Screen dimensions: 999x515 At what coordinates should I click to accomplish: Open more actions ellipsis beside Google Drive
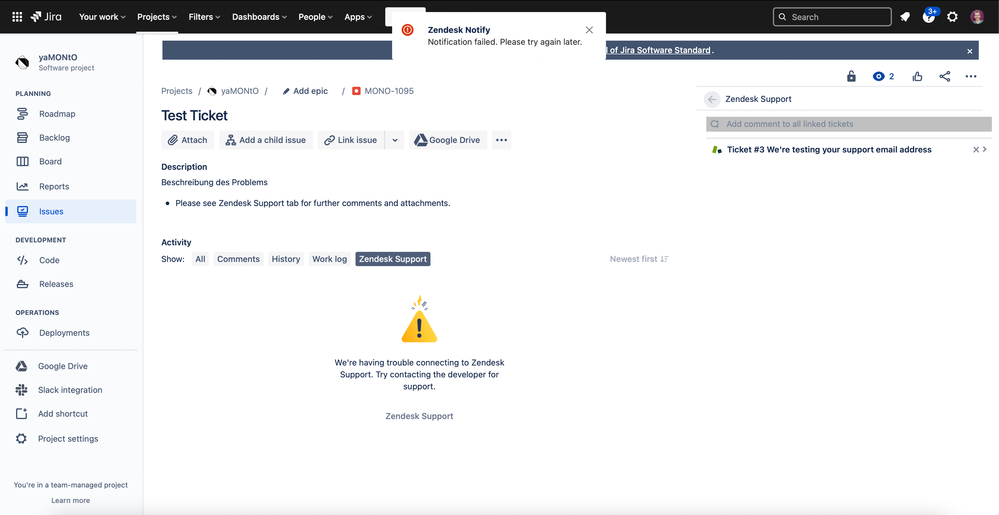(501, 140)
